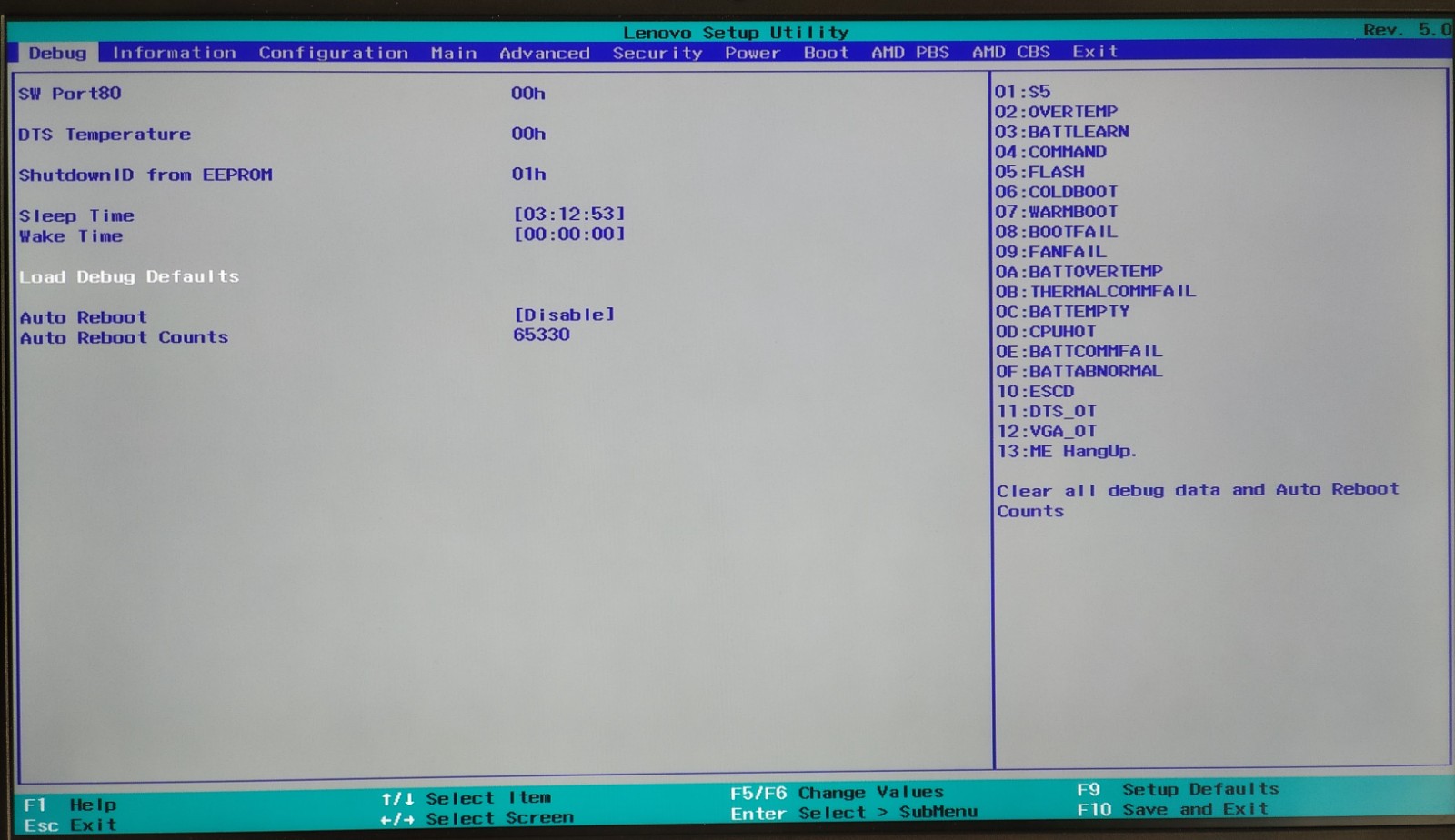Click the Clear all debug data help text
Image resolution: width=1455 pixels, height=840 pixels.
pos(1197,500)
